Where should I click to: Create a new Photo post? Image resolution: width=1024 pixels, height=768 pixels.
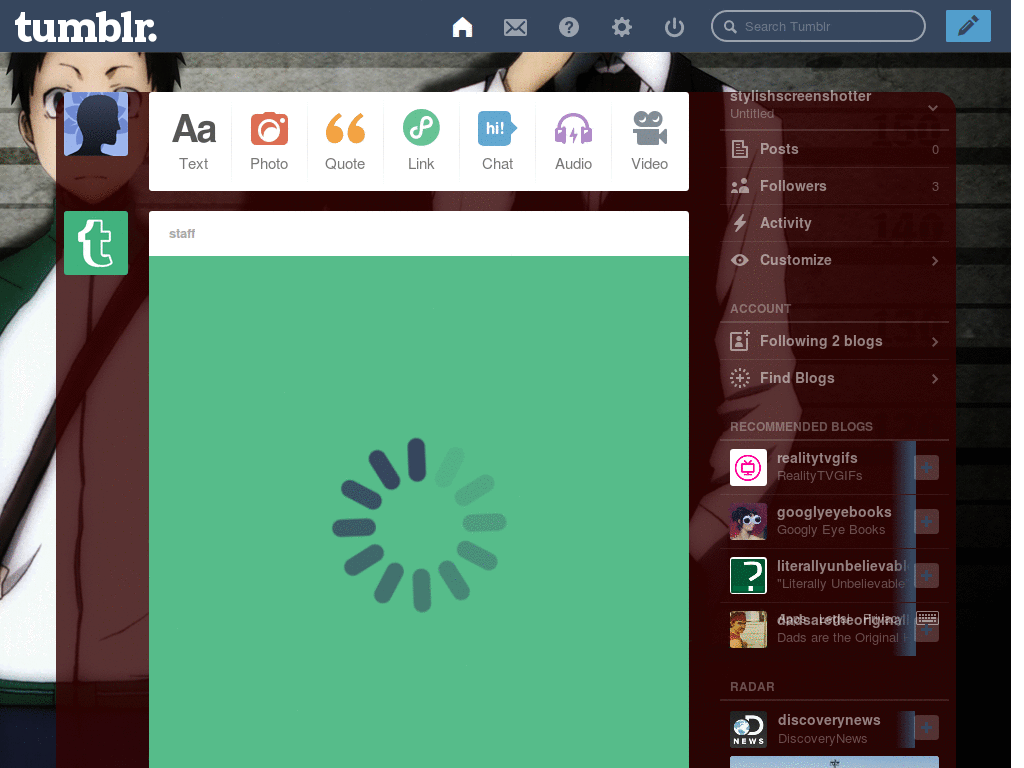coord(269,141)
